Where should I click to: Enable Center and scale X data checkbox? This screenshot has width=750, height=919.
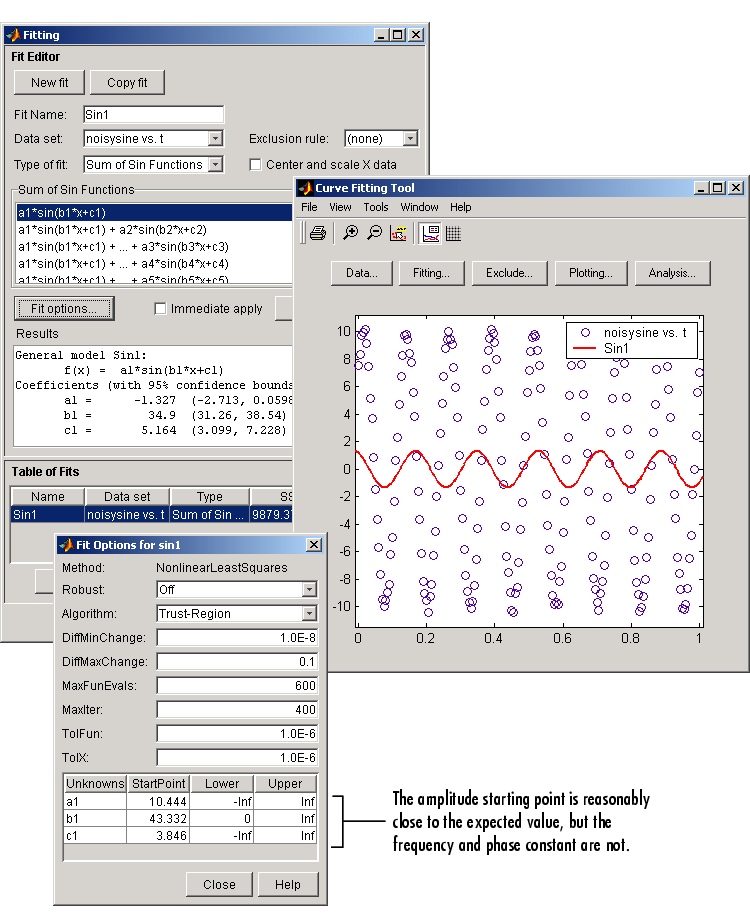pos(255,165)
